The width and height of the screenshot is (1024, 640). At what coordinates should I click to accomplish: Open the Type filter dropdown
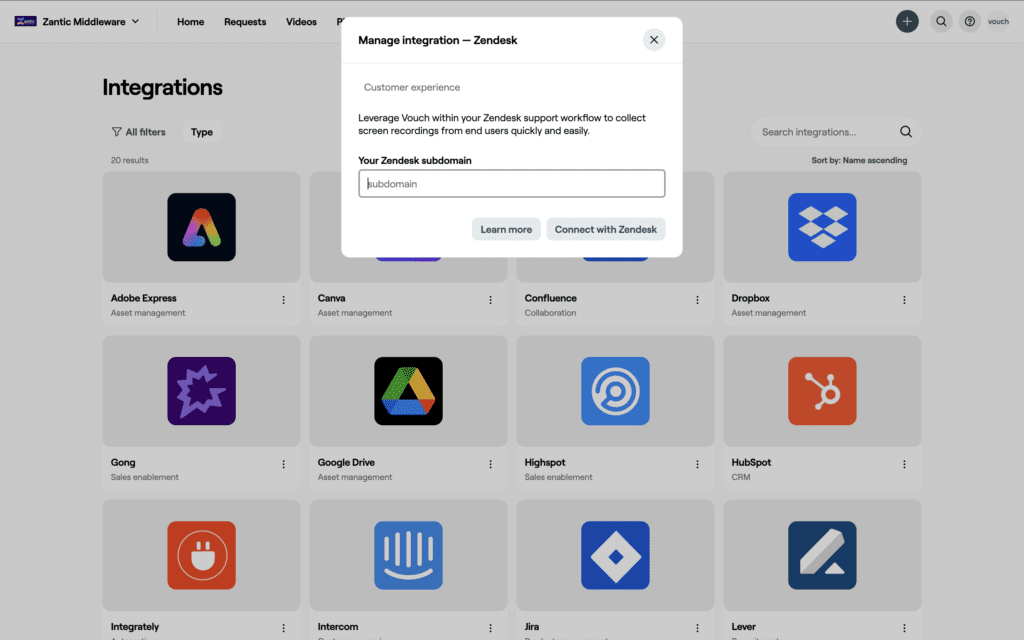[202, 132]
